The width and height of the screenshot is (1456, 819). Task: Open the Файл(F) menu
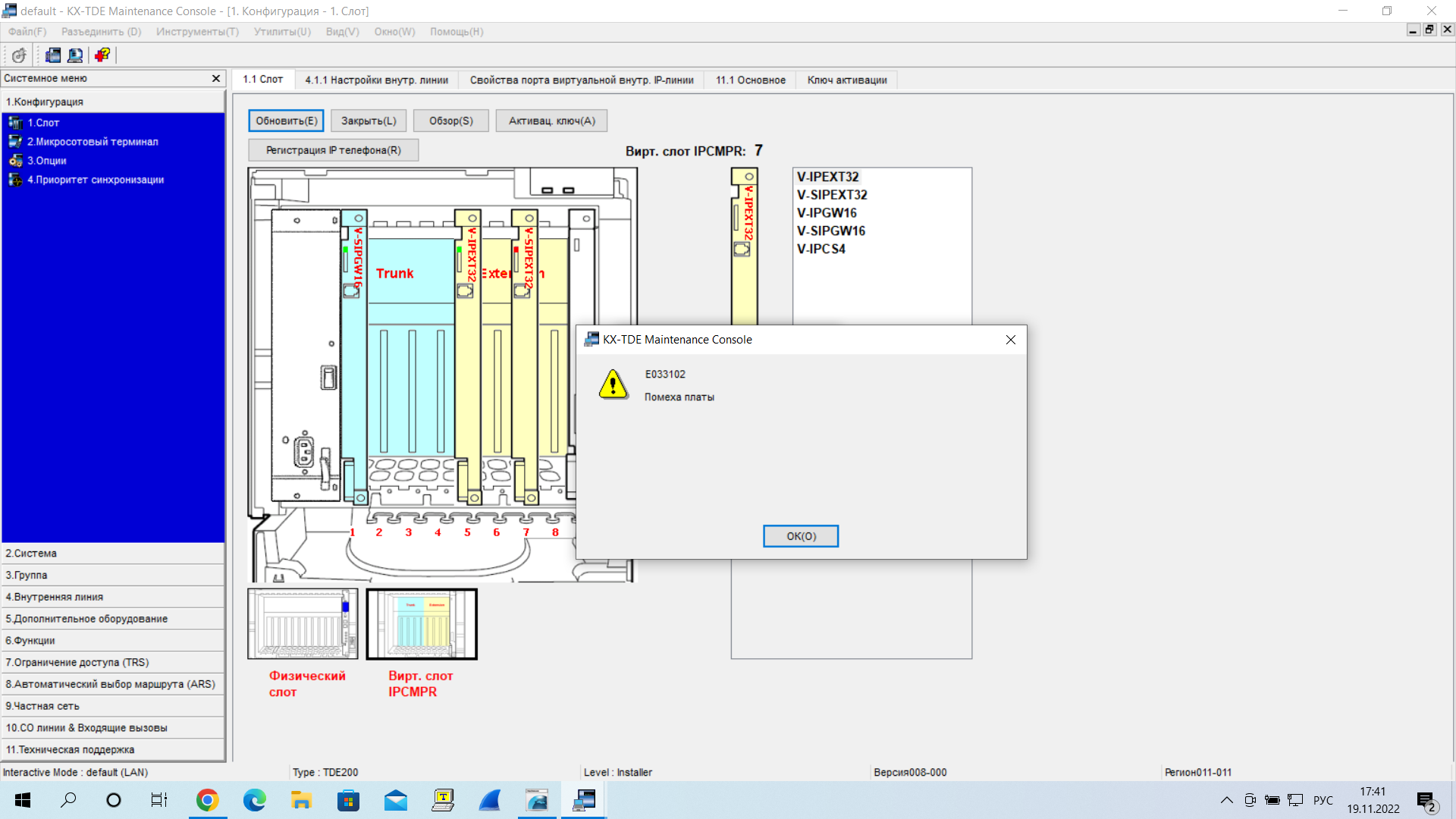27,32
